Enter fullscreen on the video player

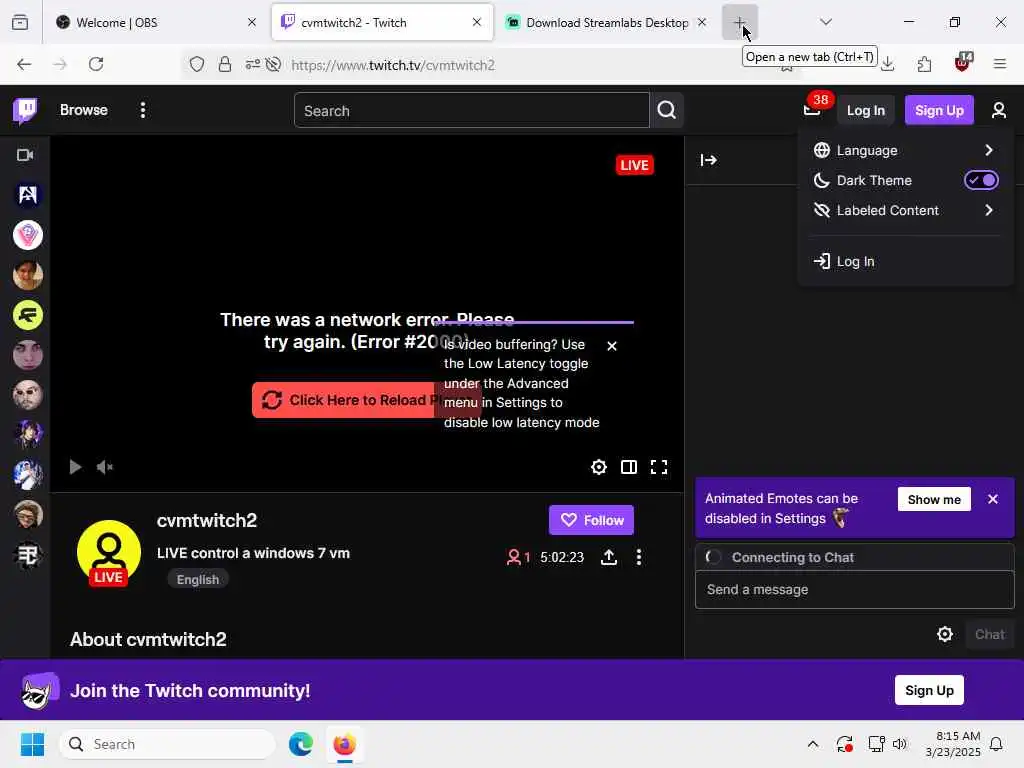point(659,467)
